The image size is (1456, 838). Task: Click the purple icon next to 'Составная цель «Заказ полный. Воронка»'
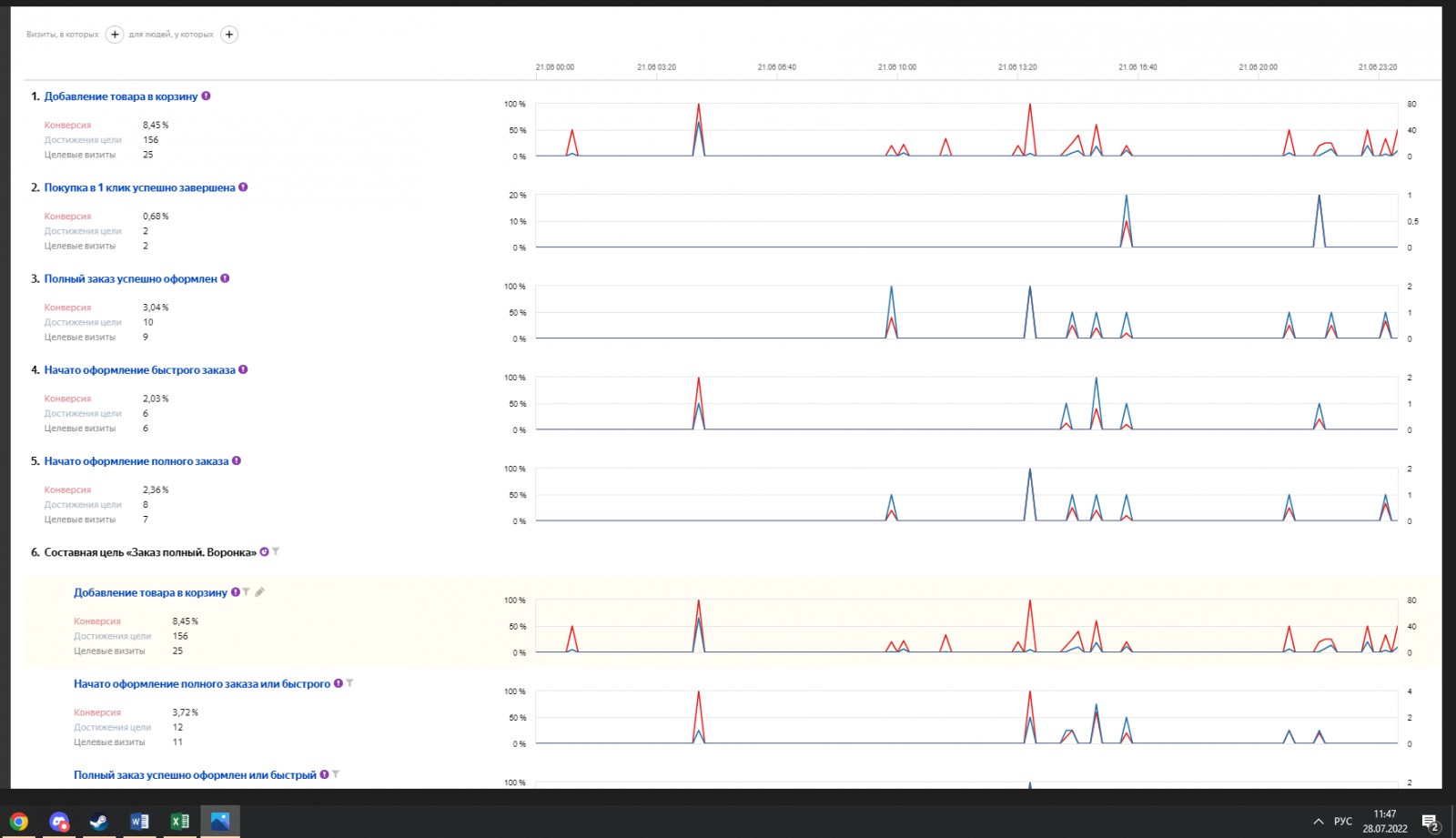coord(264,551)
